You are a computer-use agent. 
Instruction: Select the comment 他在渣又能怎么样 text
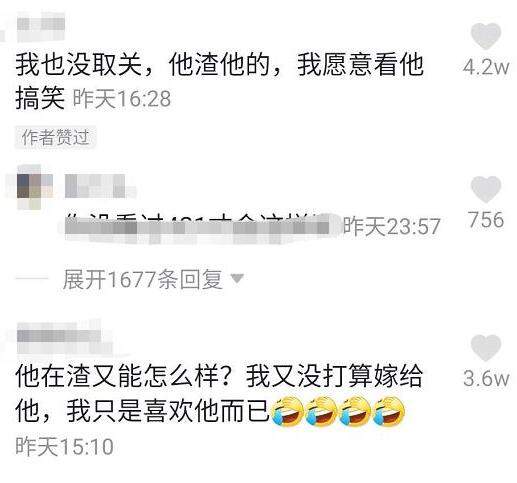pyautogui.click(x=116, y=377)
